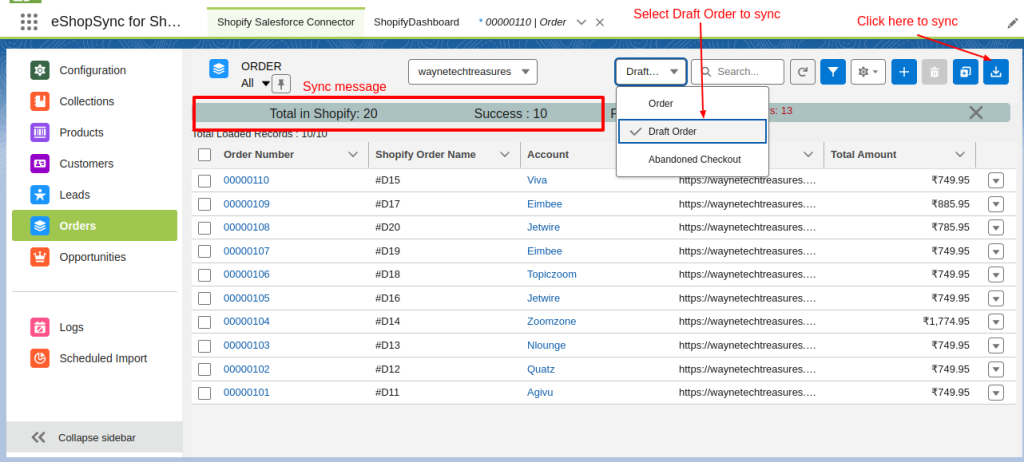1024x462 pixels.
Task: Switch to ShopifyDashboard tab
Action: coord(417,22)
